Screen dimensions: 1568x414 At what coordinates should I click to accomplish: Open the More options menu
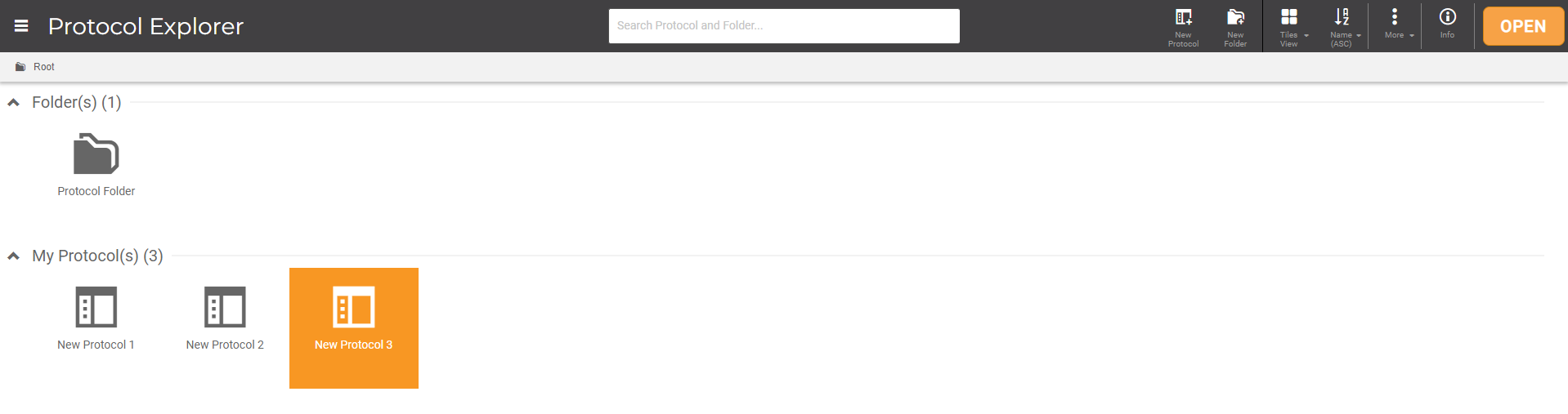point(1398,24)
